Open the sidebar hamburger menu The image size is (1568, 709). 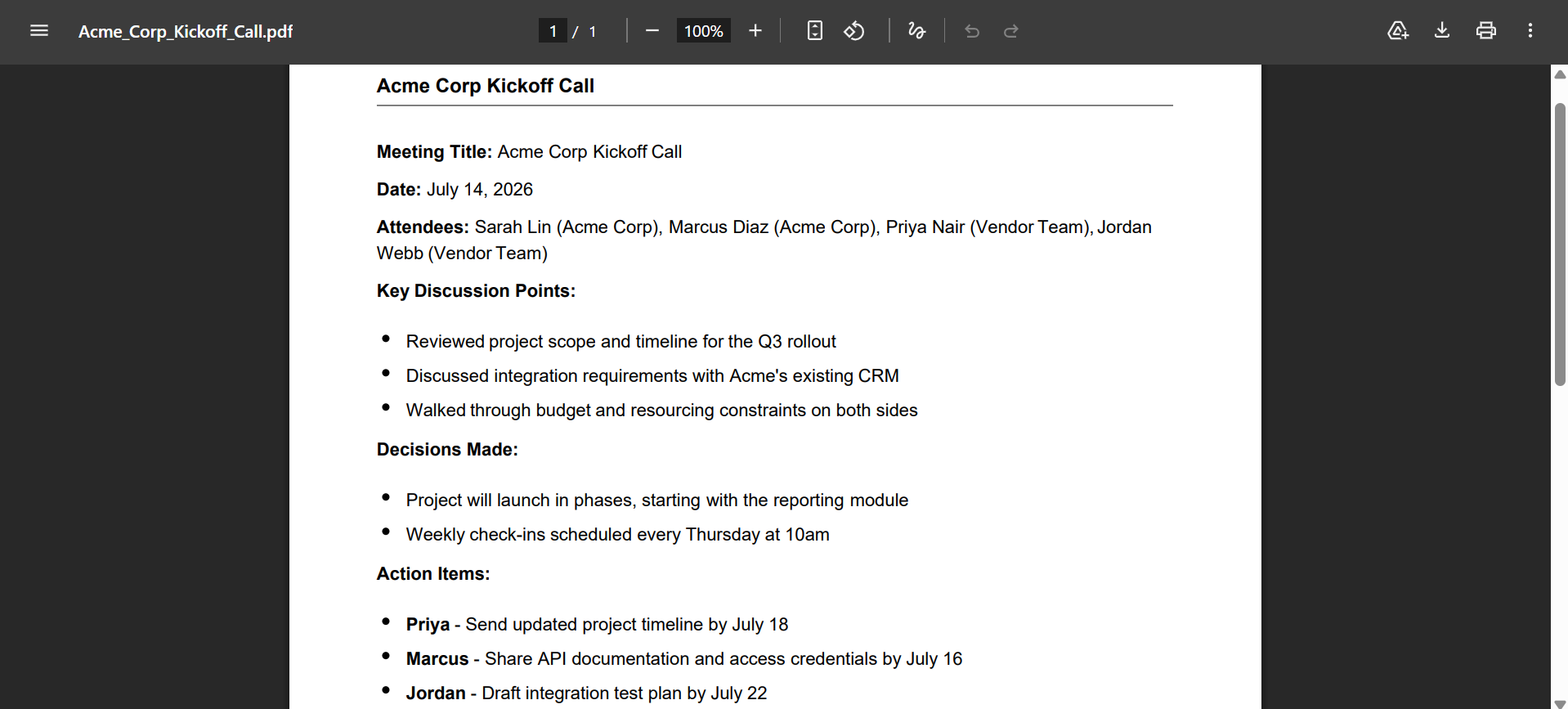pyautogui.click(x=39, y=31)
